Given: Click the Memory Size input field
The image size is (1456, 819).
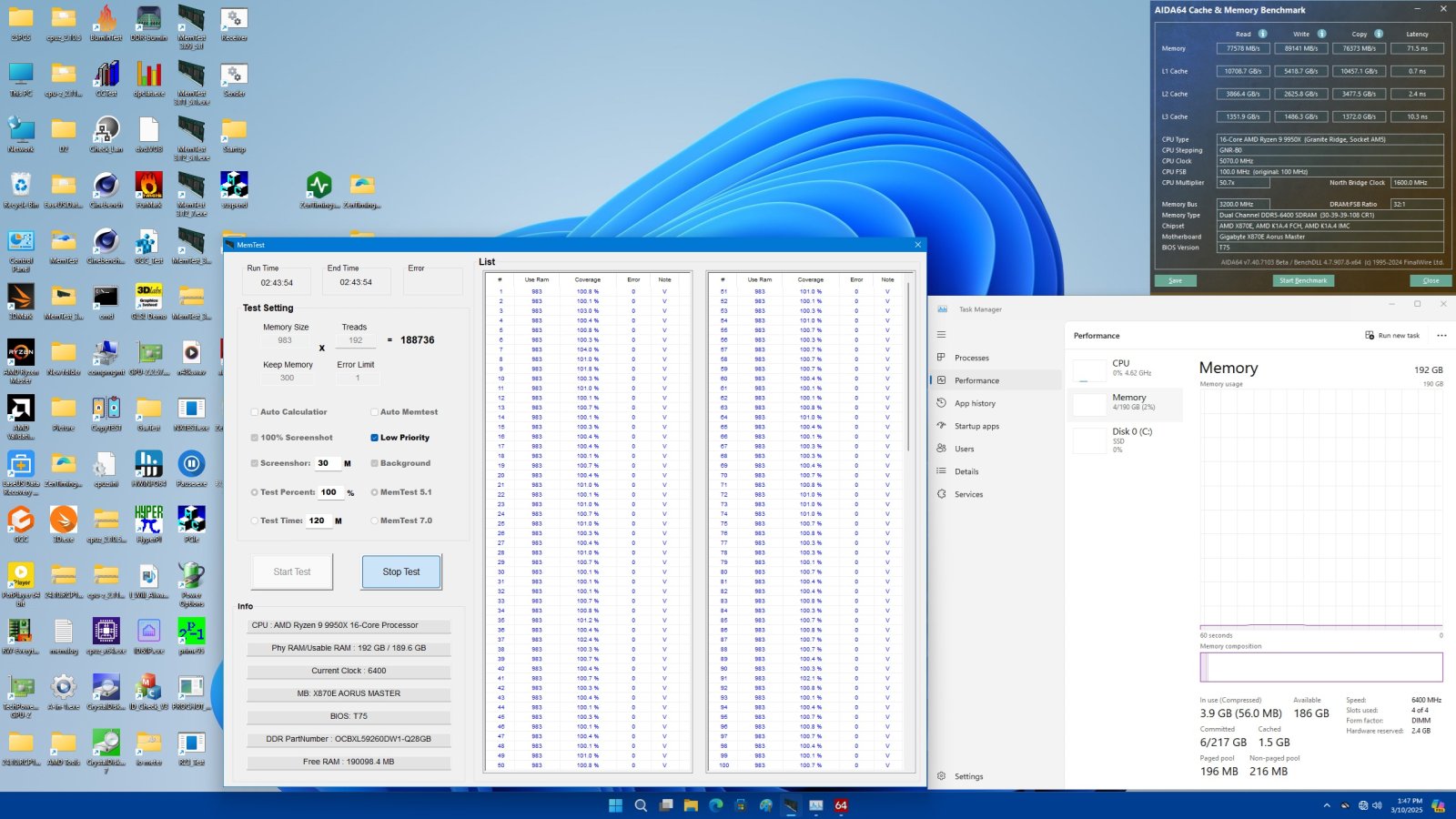Looking at the screenshot, I should [285, 340].
